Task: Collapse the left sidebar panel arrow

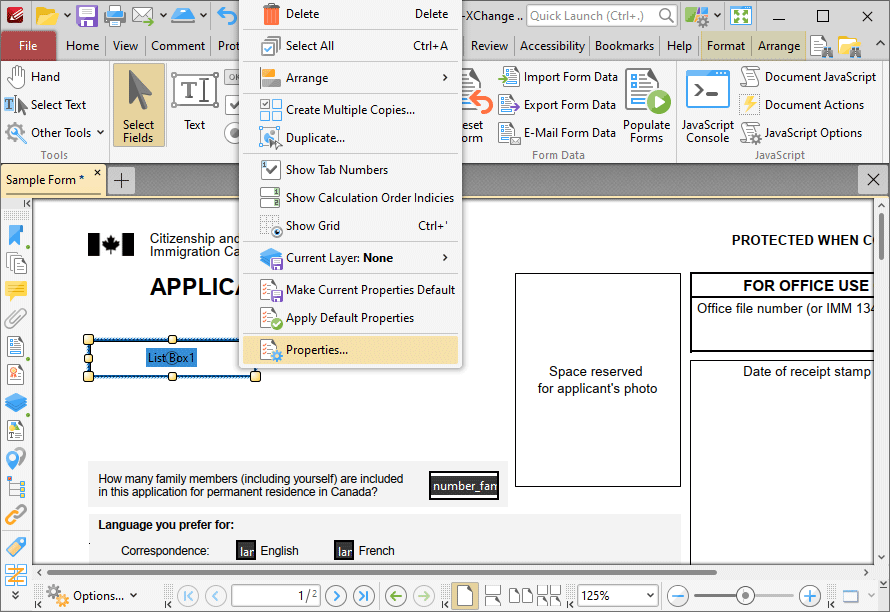Action: [x=26, y=203]
